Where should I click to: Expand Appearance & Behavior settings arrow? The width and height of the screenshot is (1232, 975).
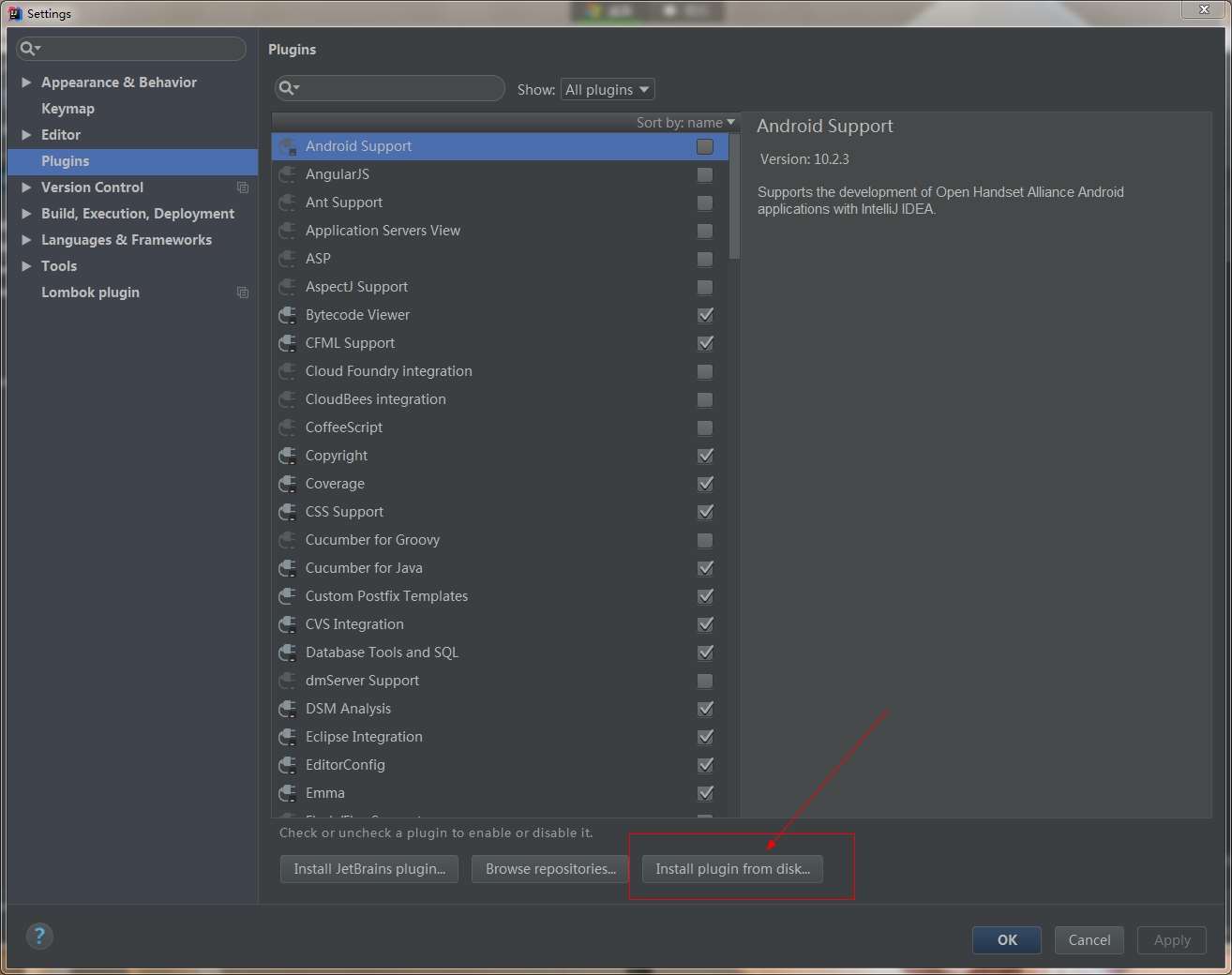(x=26, y=82)
